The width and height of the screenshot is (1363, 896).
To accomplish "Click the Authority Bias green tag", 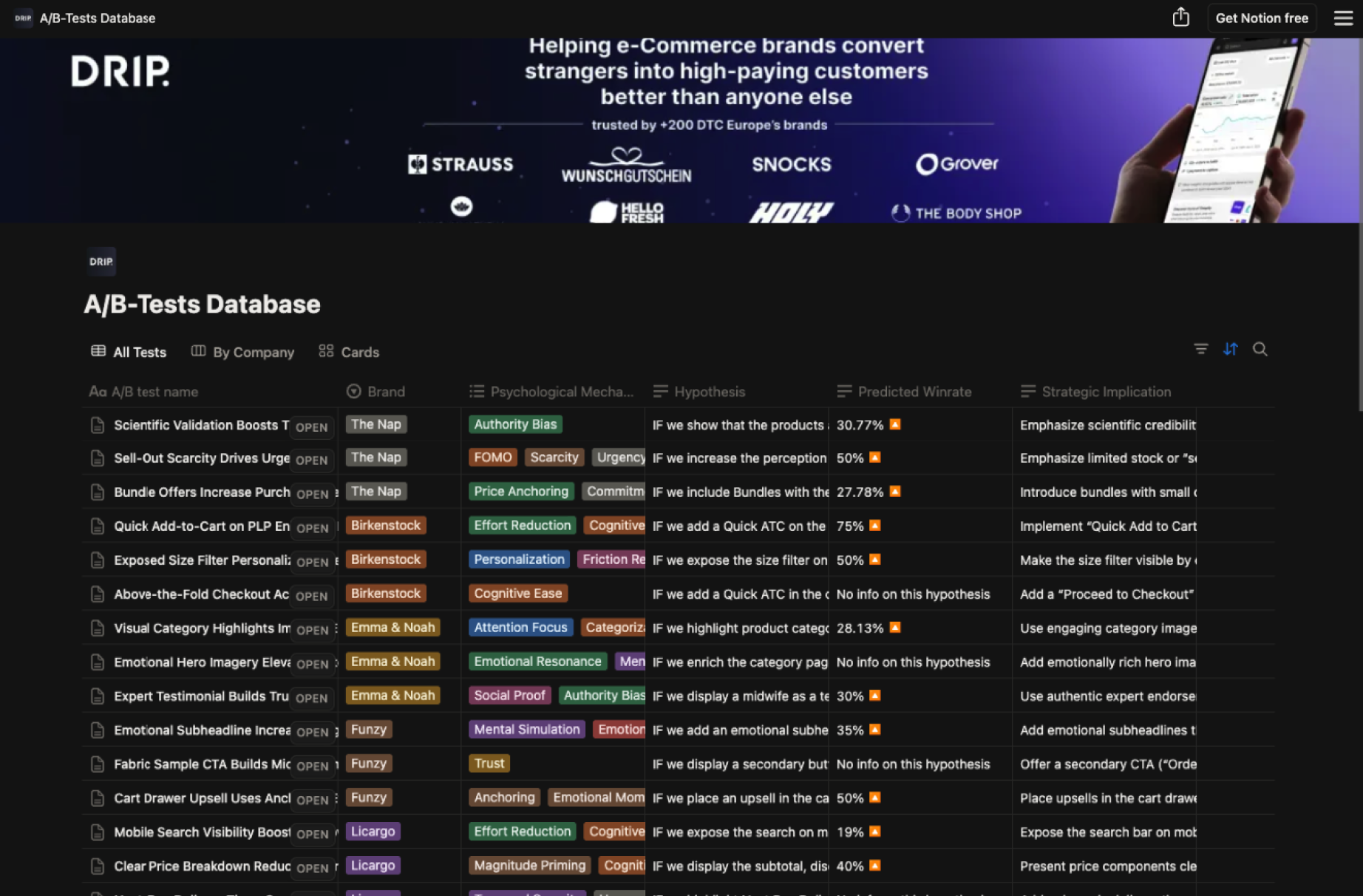I will click(x=515, y=424).
